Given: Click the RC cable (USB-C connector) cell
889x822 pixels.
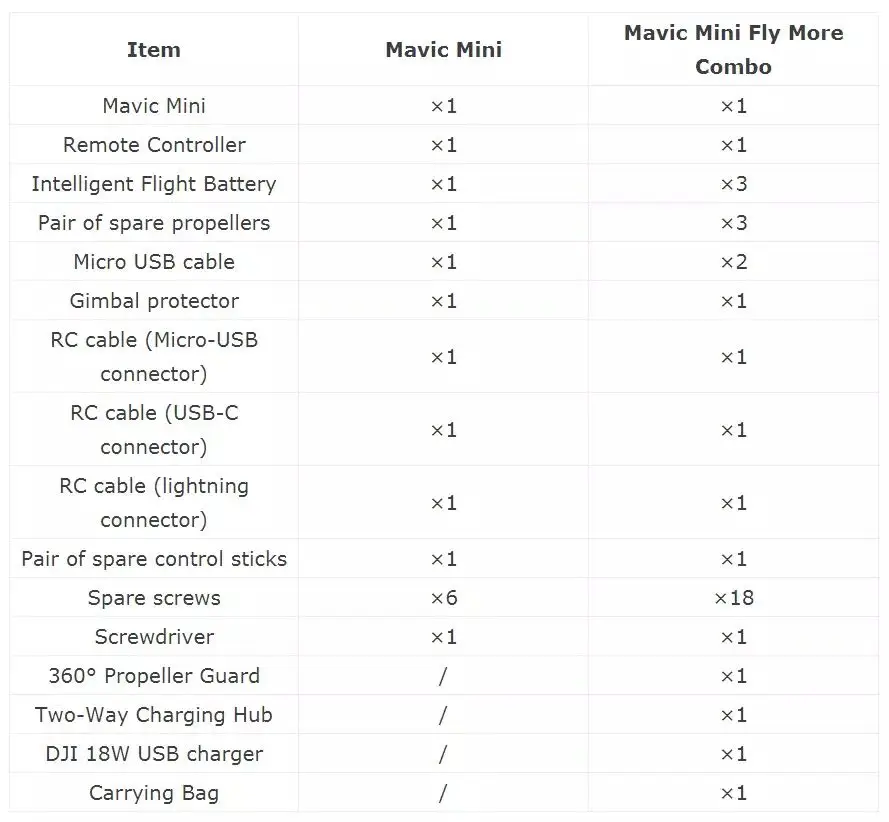Looking at the screenshot, I should [x=154, y=430].
